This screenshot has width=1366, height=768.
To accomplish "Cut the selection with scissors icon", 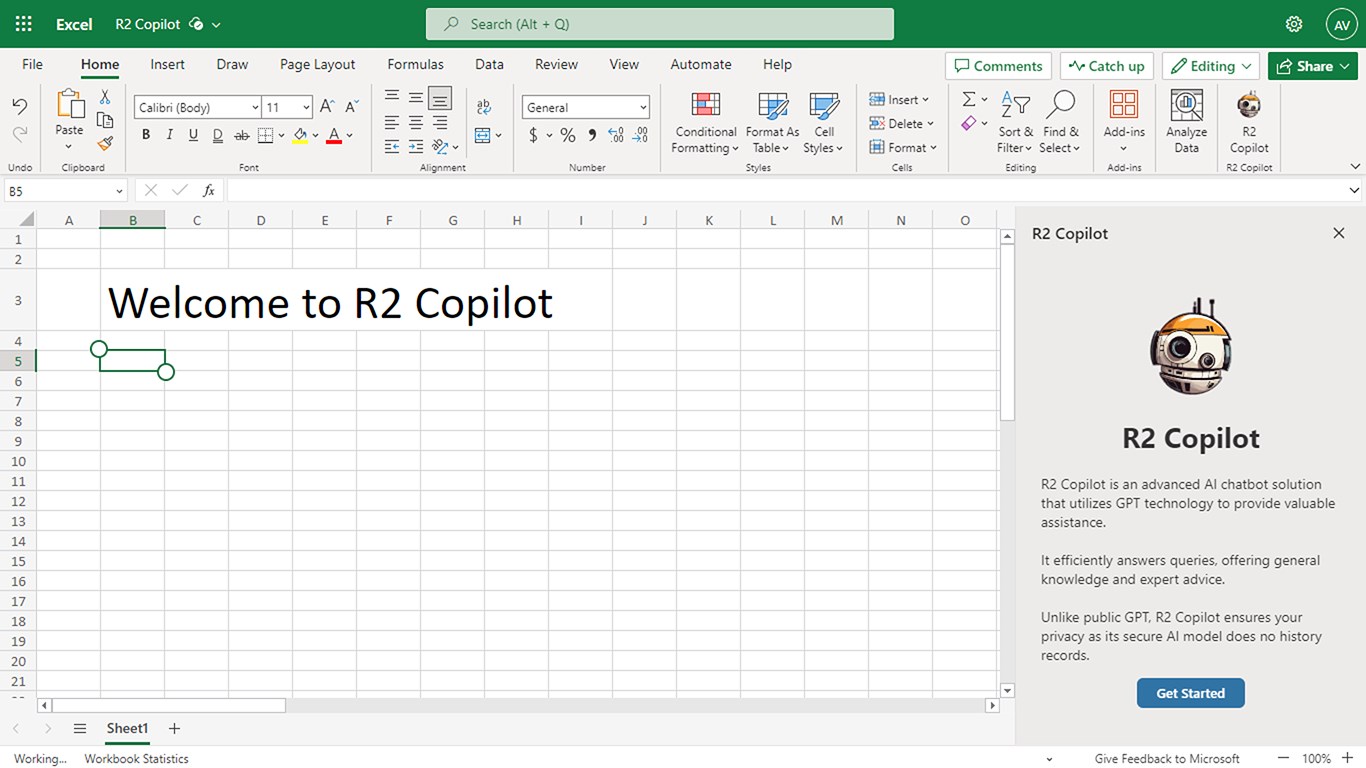I will (x=105, y=97).
